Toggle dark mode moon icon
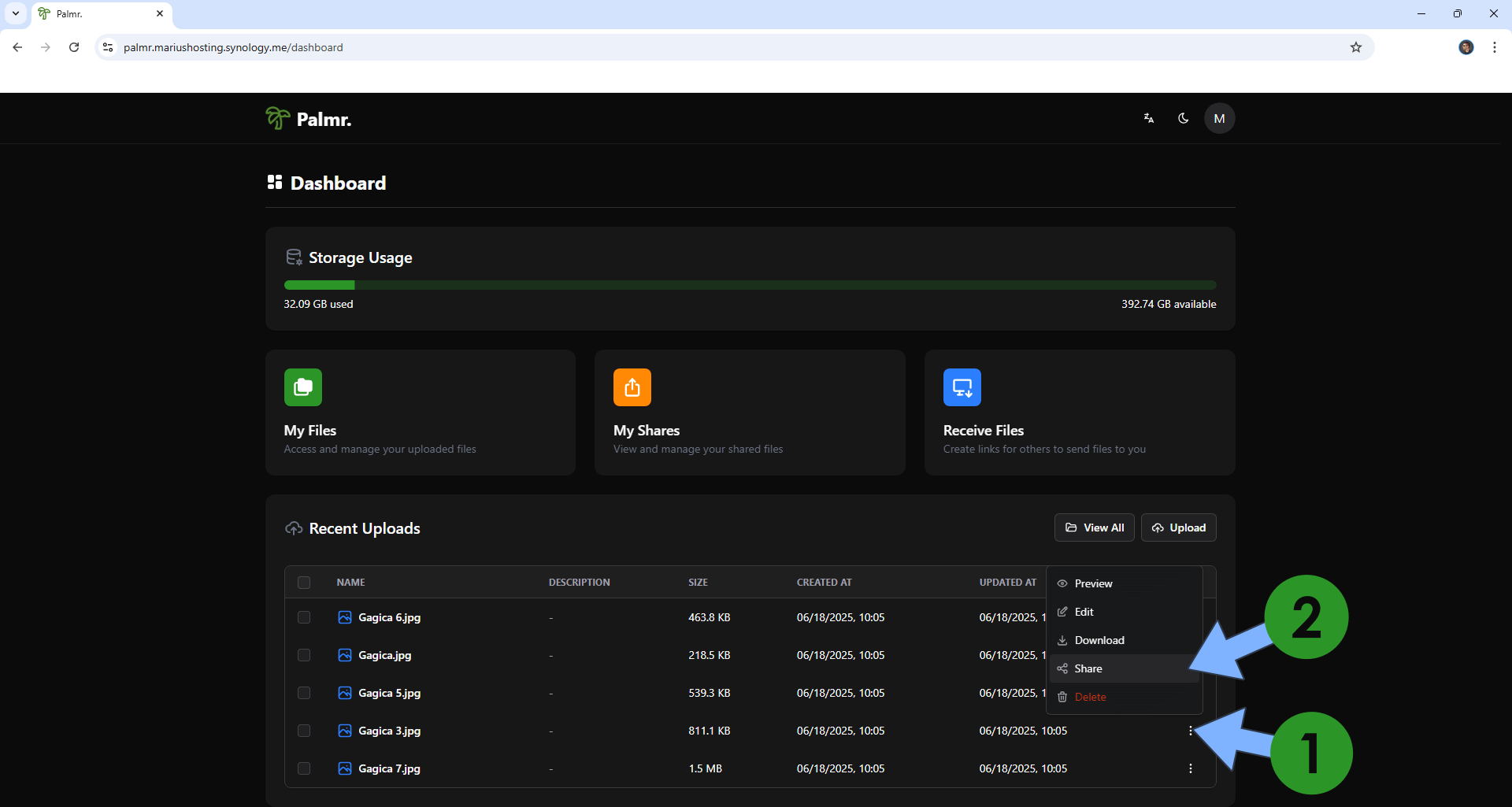Screen dimensions: 1512x807 click(1183, 118)
